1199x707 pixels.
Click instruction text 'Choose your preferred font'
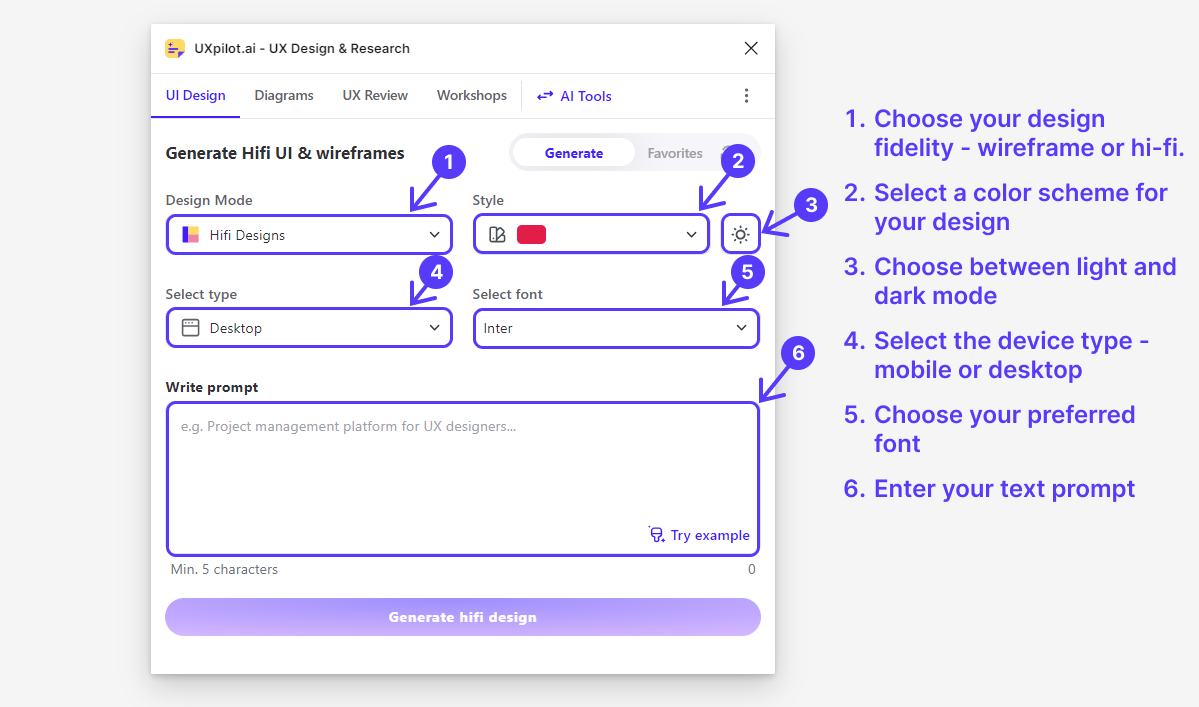click(1004, 429)
